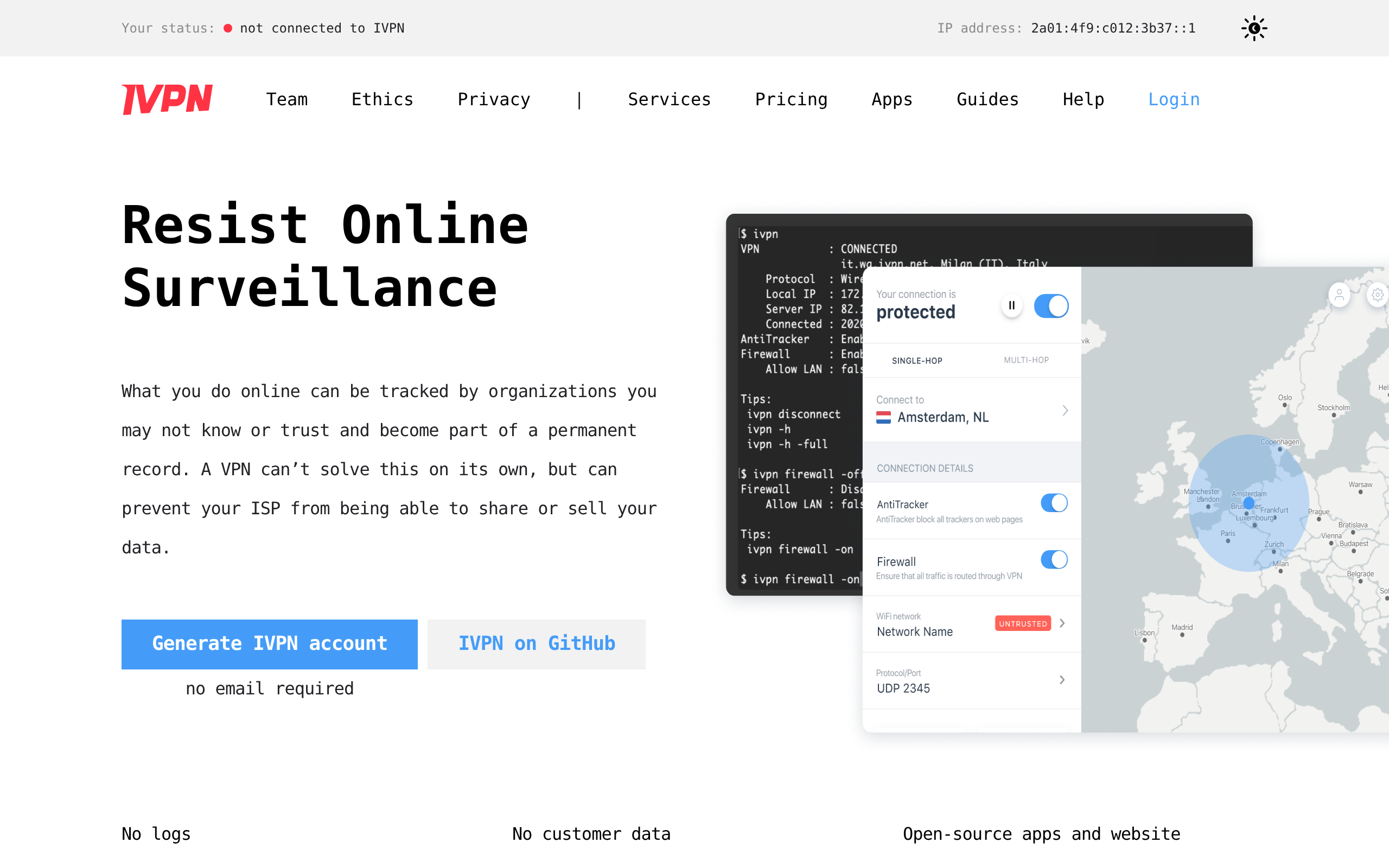The width and height of the screenshot is (1389, 868).
Task: Click the Netherlands flag next to Amsterdam
Action: [883, 417]
